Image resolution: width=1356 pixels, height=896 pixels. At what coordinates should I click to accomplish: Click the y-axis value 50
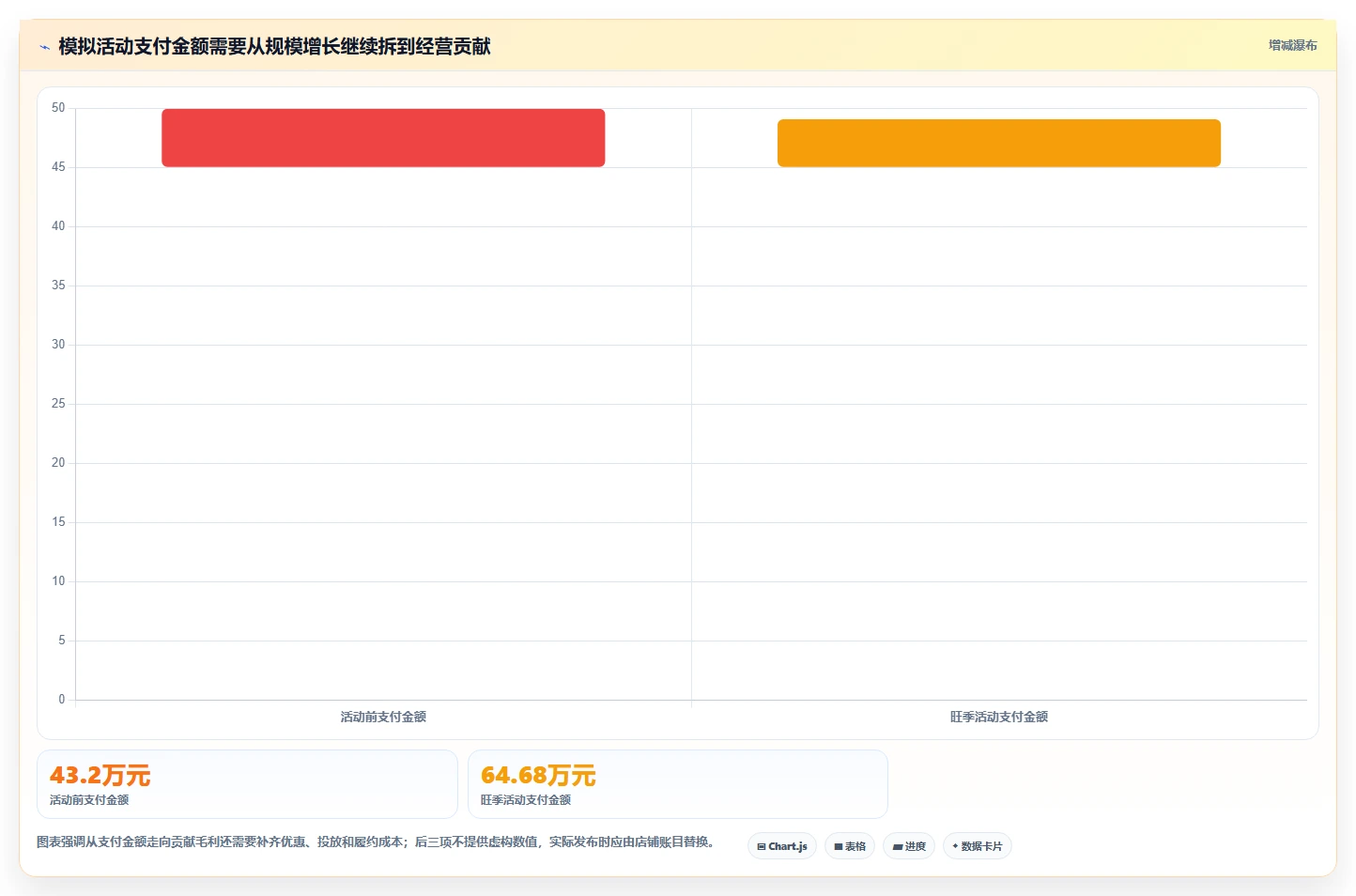click(x=58, y=108)
